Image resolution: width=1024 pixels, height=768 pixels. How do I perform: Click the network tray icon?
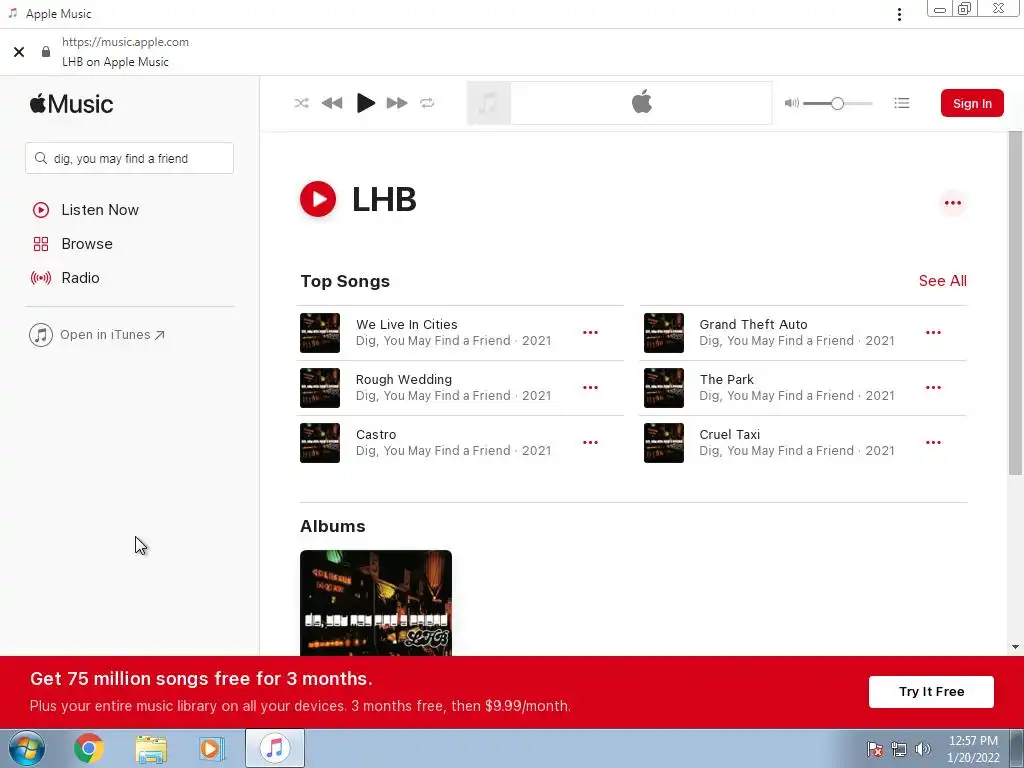point(899,749)
